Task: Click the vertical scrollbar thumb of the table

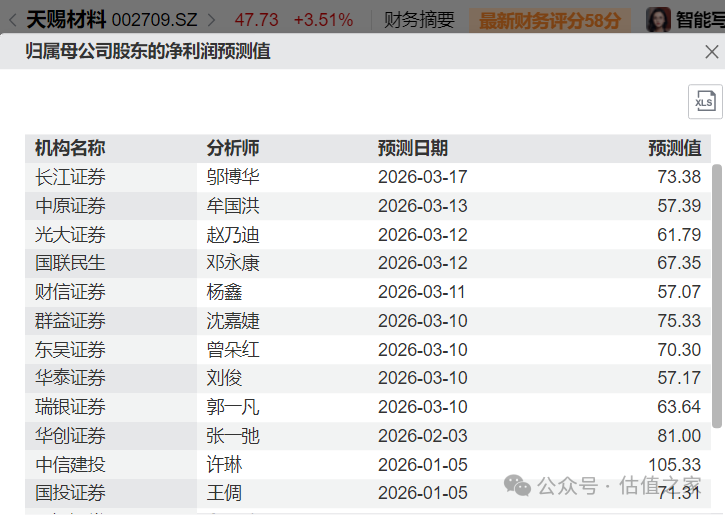Action: (717, 296)
